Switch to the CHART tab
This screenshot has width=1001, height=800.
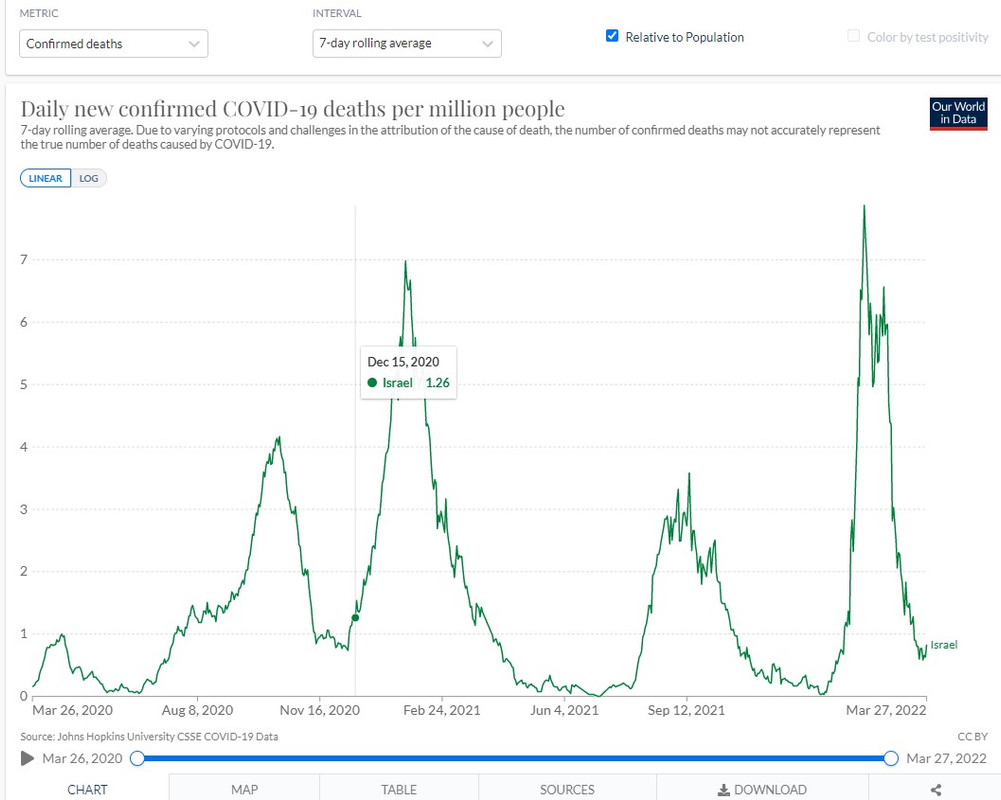click(87, 789)
